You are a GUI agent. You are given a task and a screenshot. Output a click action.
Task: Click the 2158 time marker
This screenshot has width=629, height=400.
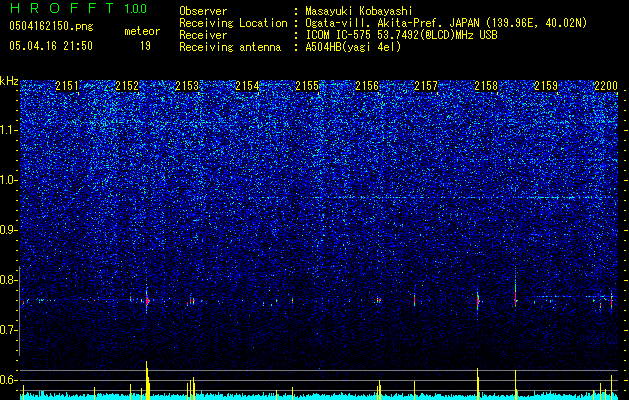(x=486, y=85)
